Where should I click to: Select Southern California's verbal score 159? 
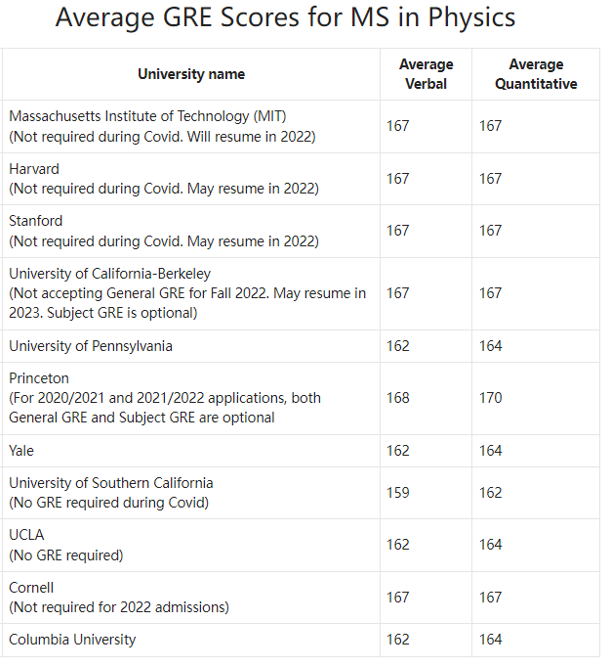[398, 493]
